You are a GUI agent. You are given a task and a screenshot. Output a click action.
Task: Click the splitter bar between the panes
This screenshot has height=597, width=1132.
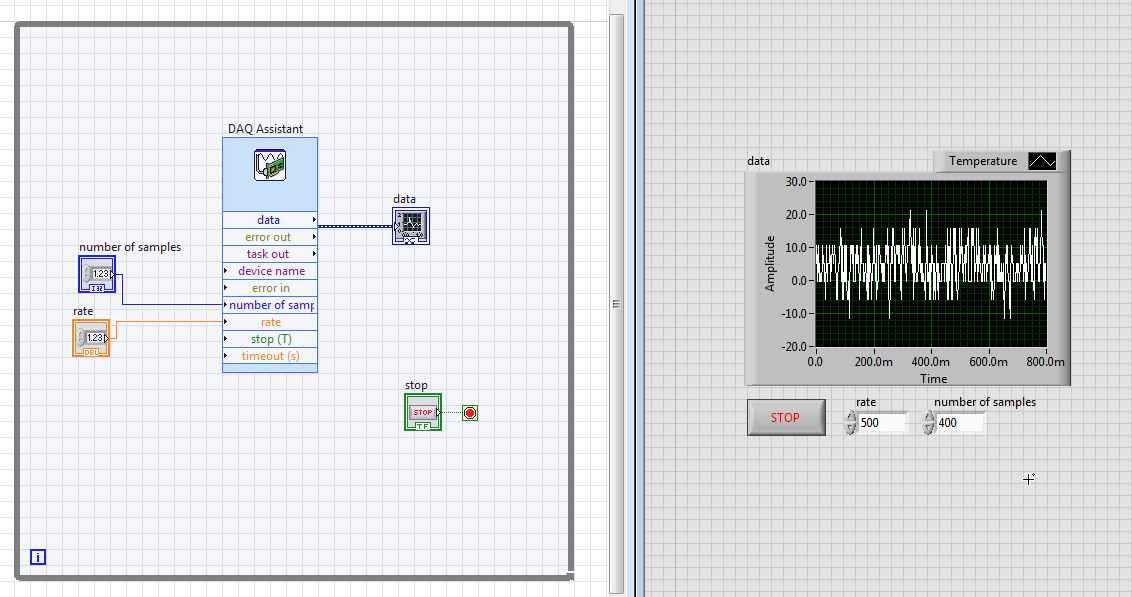click(x=617, y=304)
